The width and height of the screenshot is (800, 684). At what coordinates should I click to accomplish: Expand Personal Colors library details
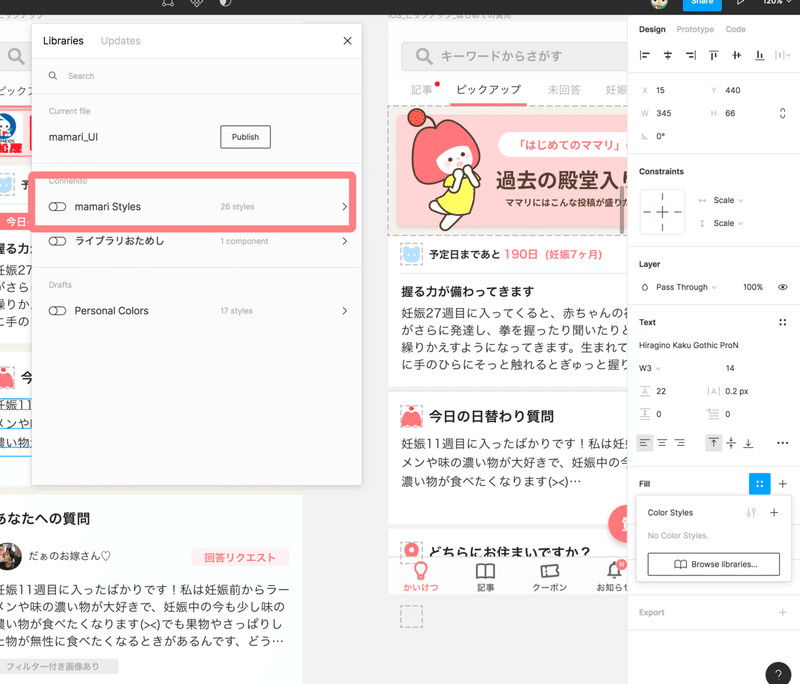click(344, 311)
